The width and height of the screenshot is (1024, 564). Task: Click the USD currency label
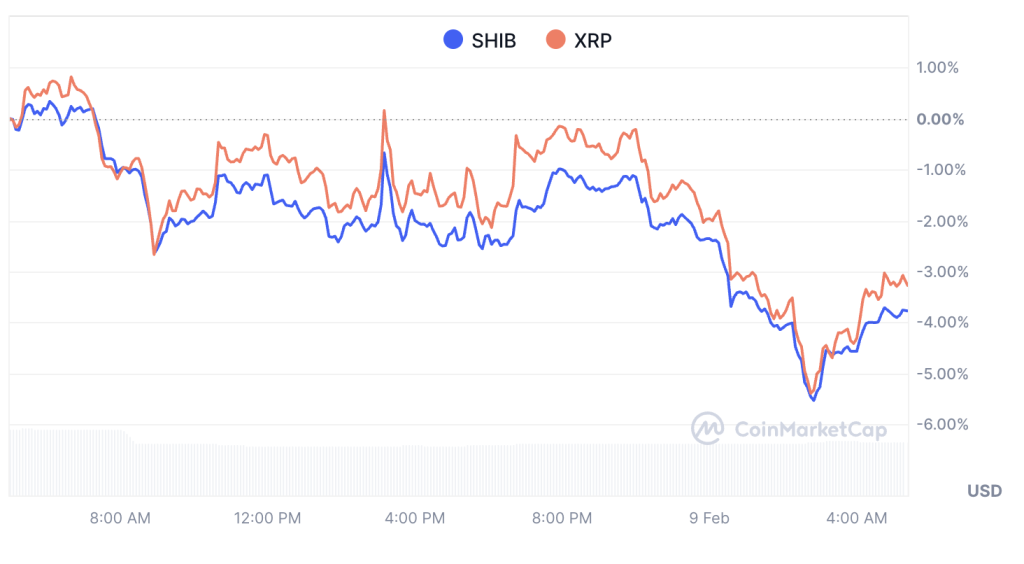coord(984,491)
